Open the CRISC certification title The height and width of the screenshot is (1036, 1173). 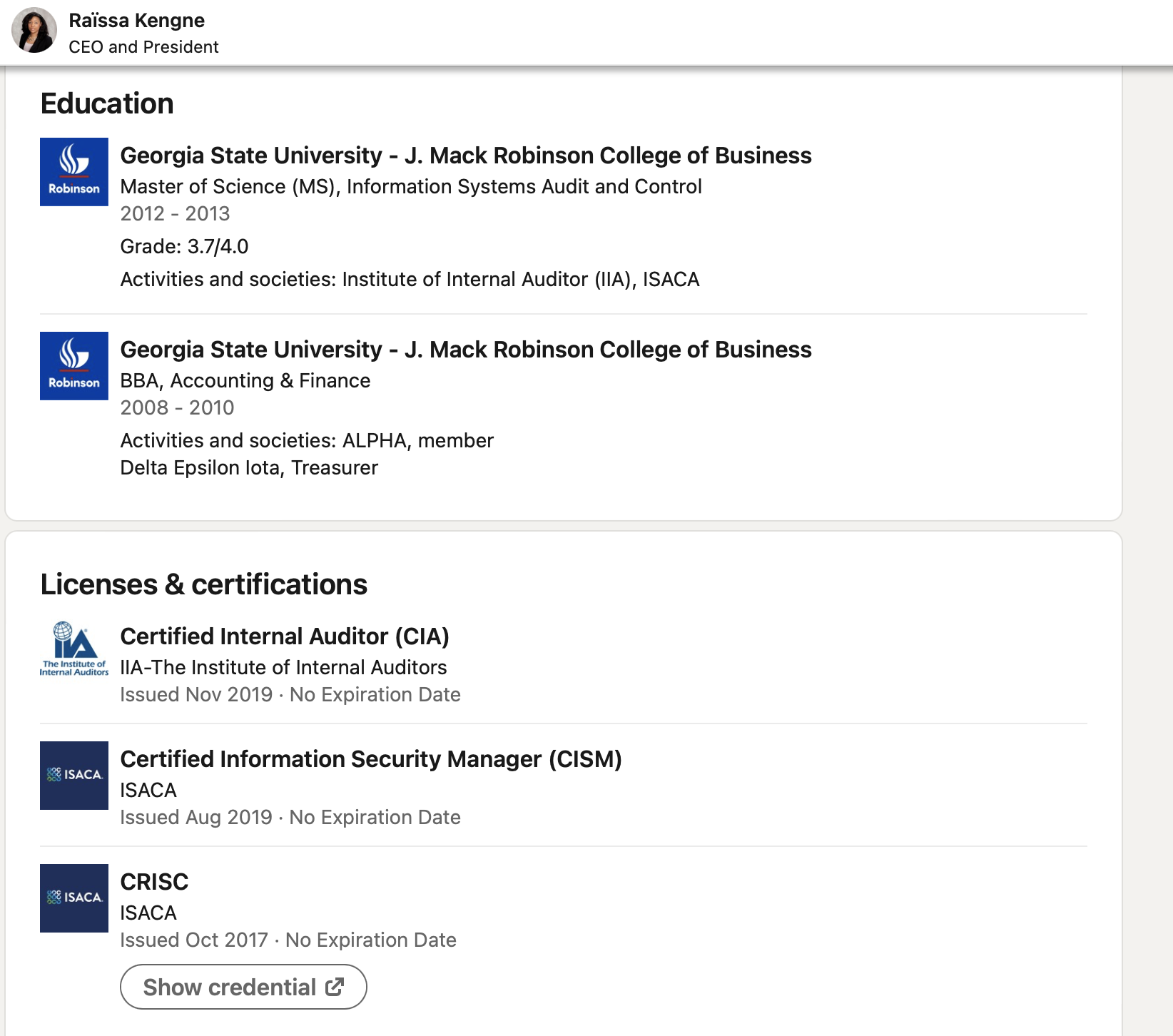click(x=154, y=882)
